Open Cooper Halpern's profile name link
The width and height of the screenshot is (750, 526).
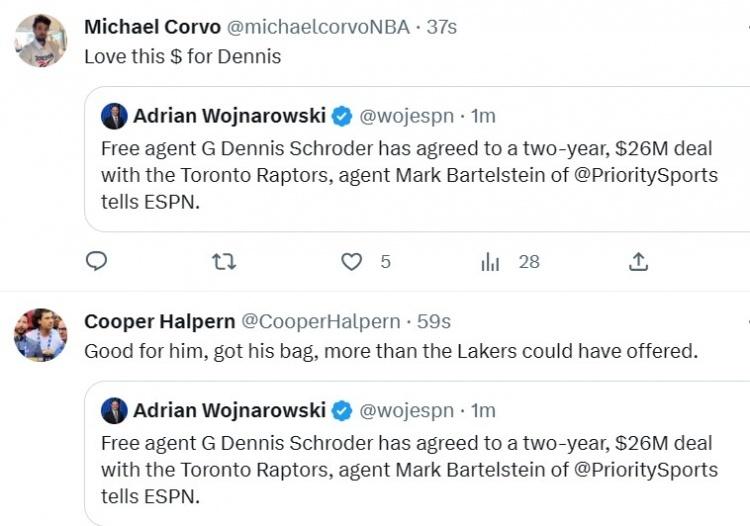(160, 321)
